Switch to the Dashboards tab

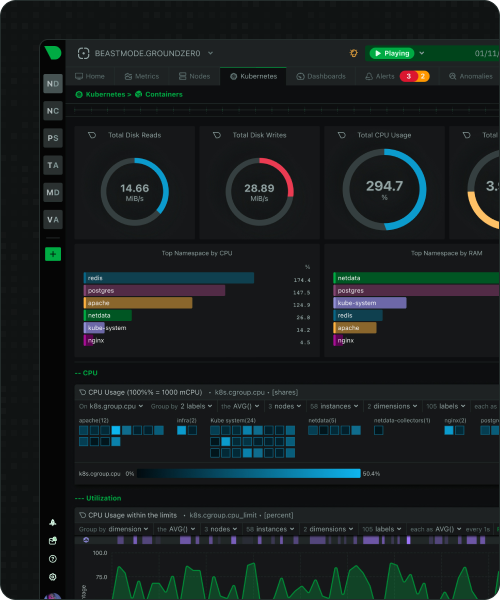(321, 76)
